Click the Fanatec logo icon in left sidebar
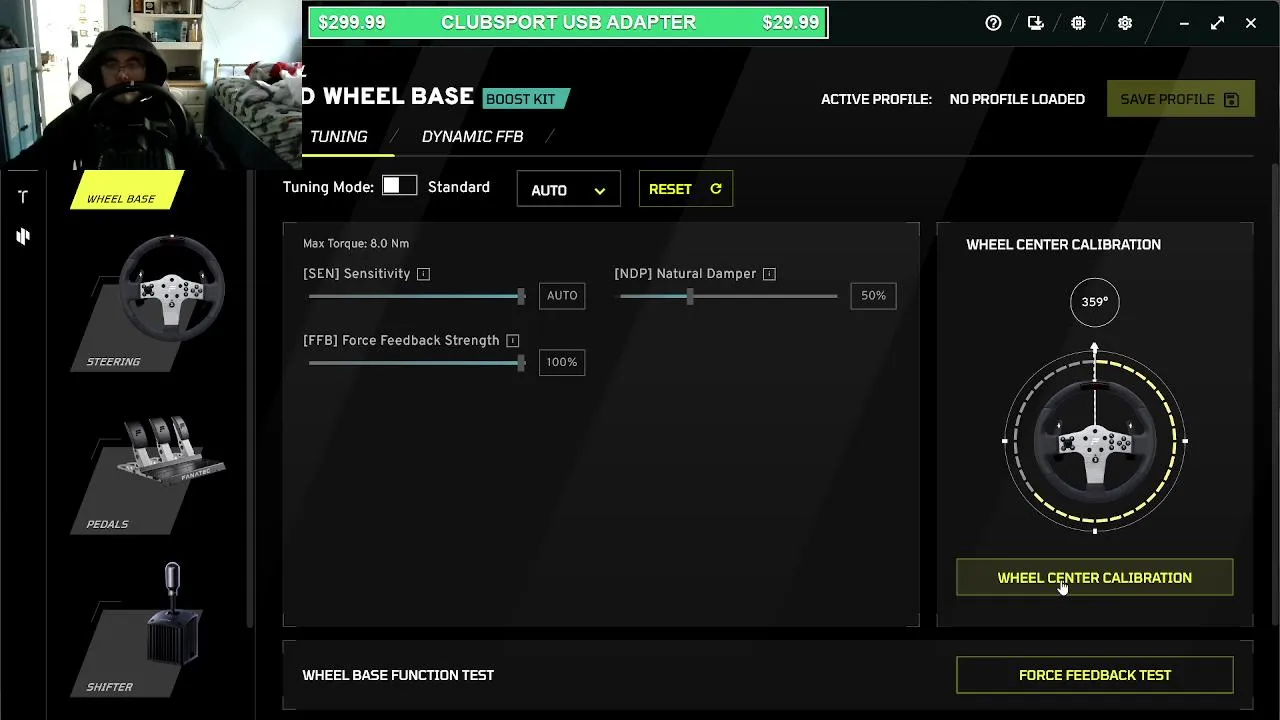1280x720 pixels. [x=23, y=236]
